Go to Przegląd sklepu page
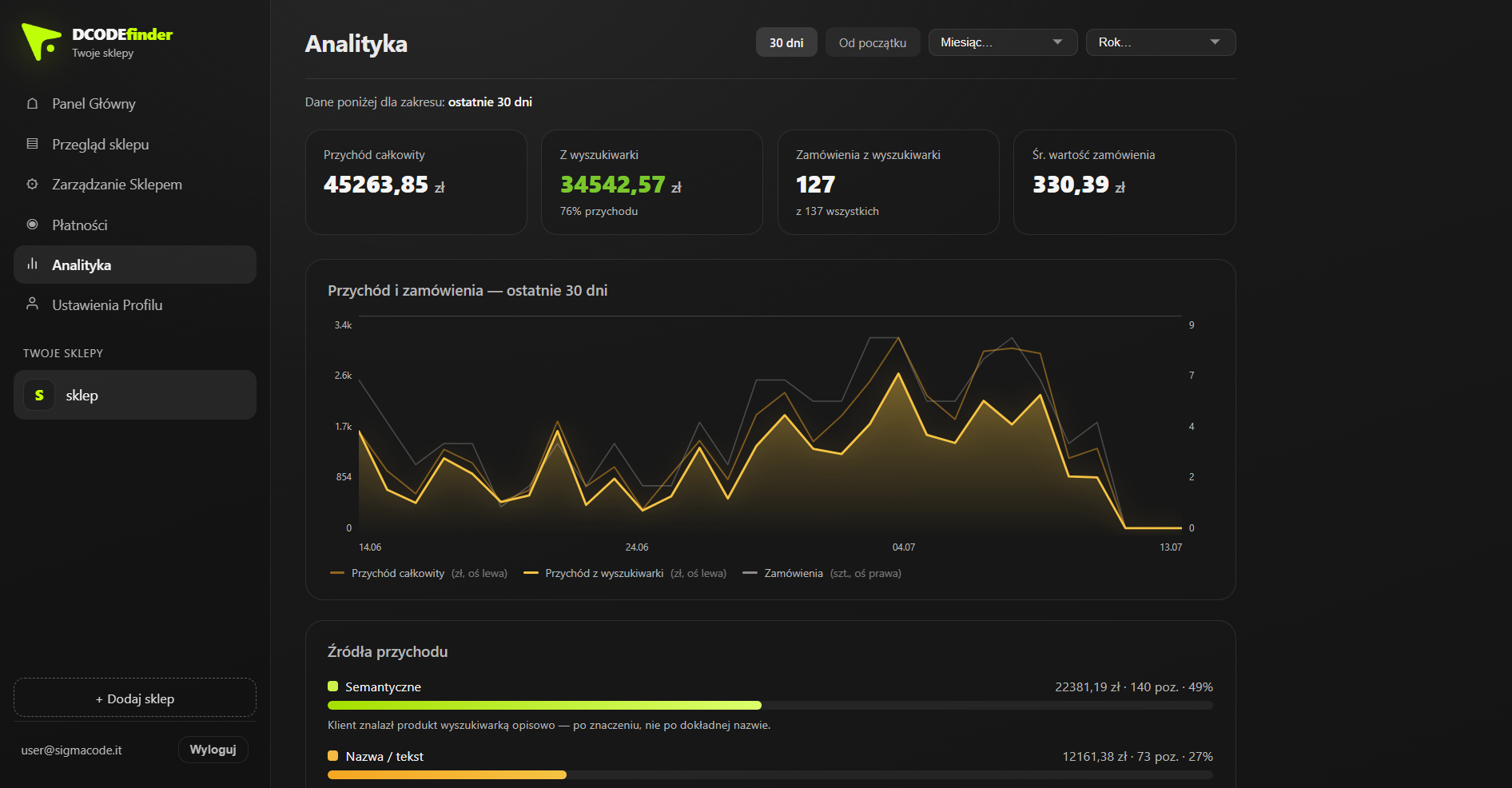 [135, 144]
